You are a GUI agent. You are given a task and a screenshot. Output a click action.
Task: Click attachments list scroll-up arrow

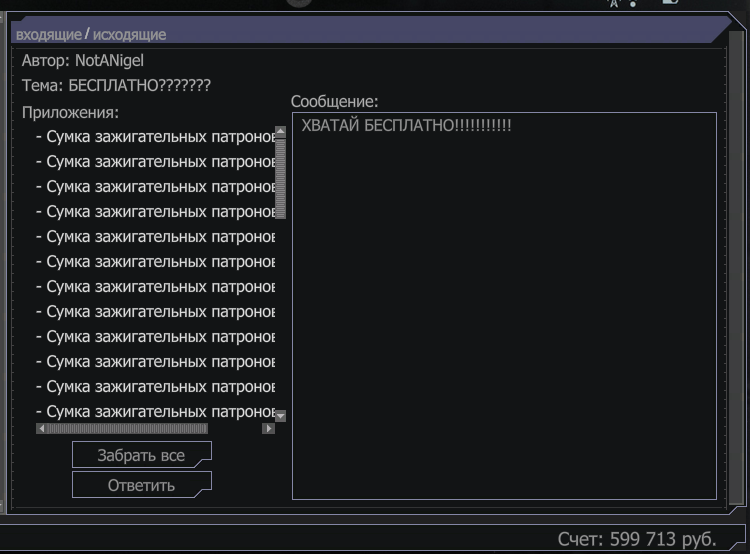(281, 131)
